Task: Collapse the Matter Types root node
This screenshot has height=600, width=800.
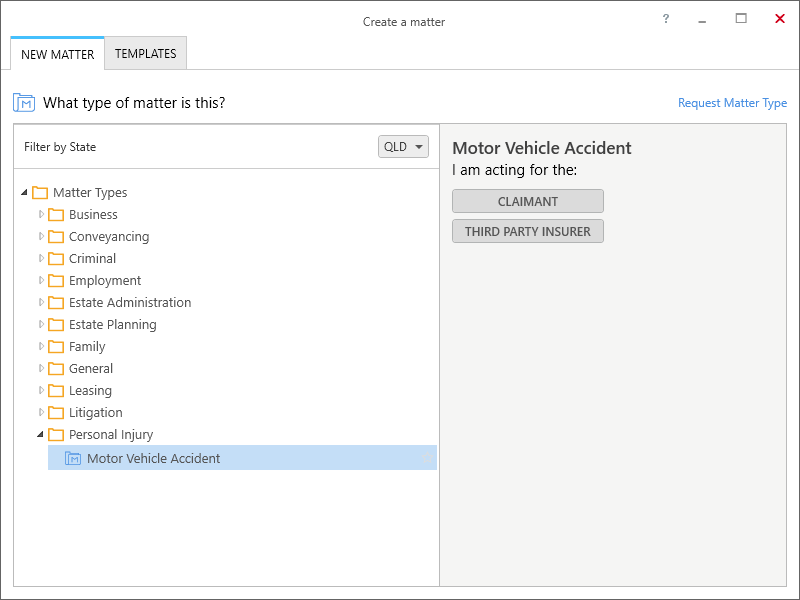Action: pyautogui.click(x=24, y=192)
